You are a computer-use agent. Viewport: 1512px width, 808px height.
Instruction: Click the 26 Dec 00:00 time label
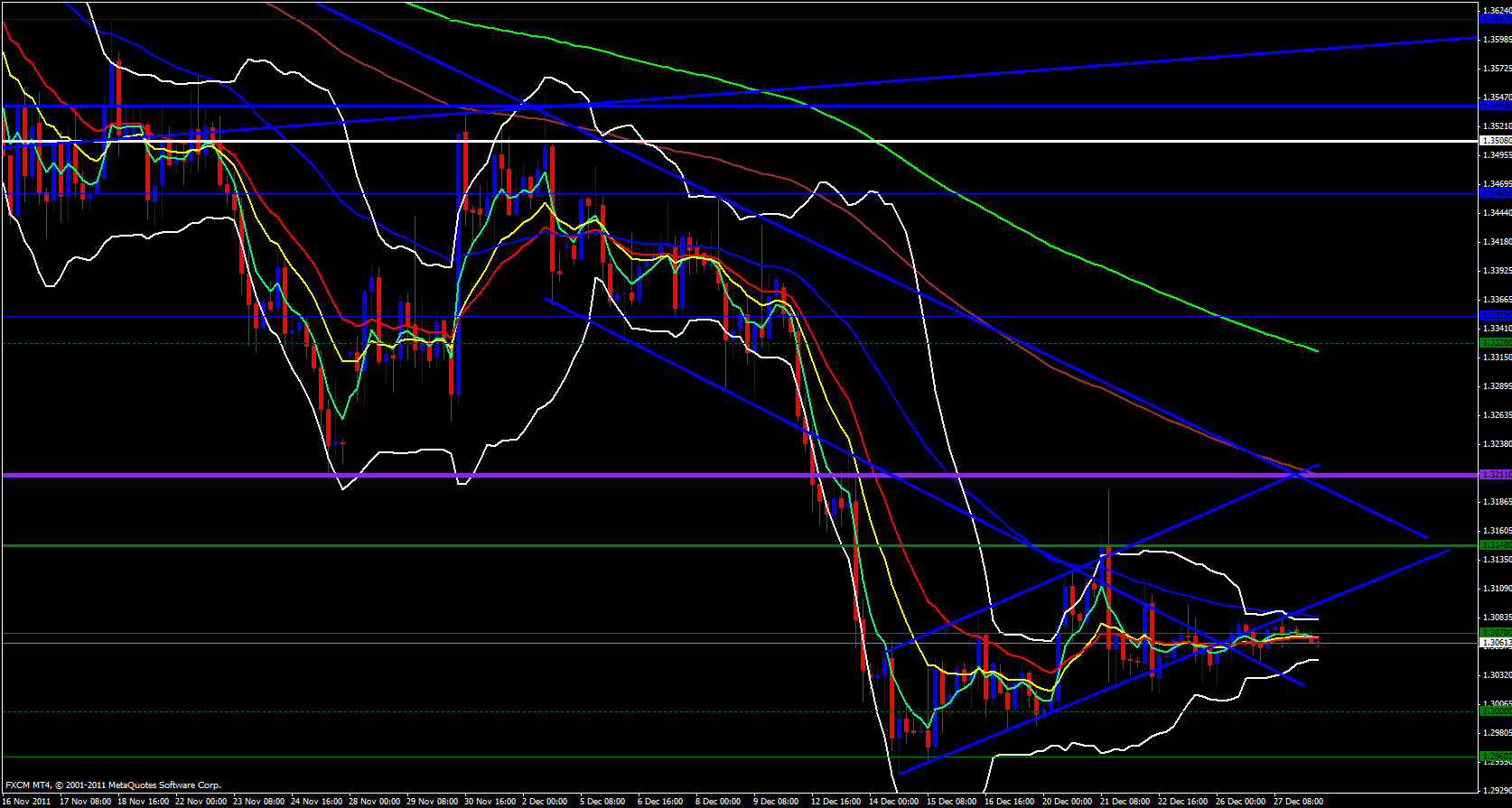pyautogui.click(x=1241, y=802)
